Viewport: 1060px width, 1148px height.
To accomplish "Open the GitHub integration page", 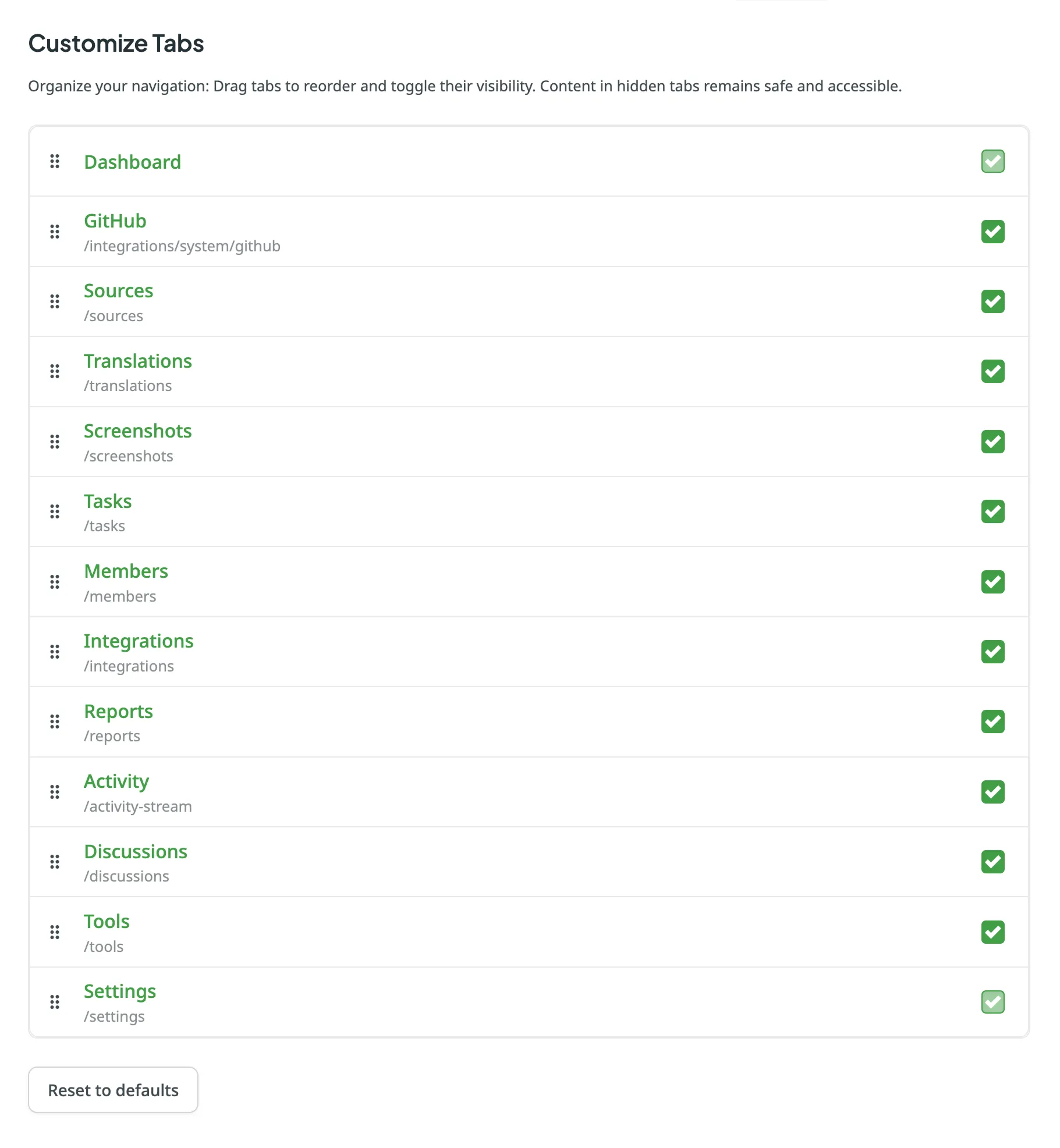I will tap(115, 221).
